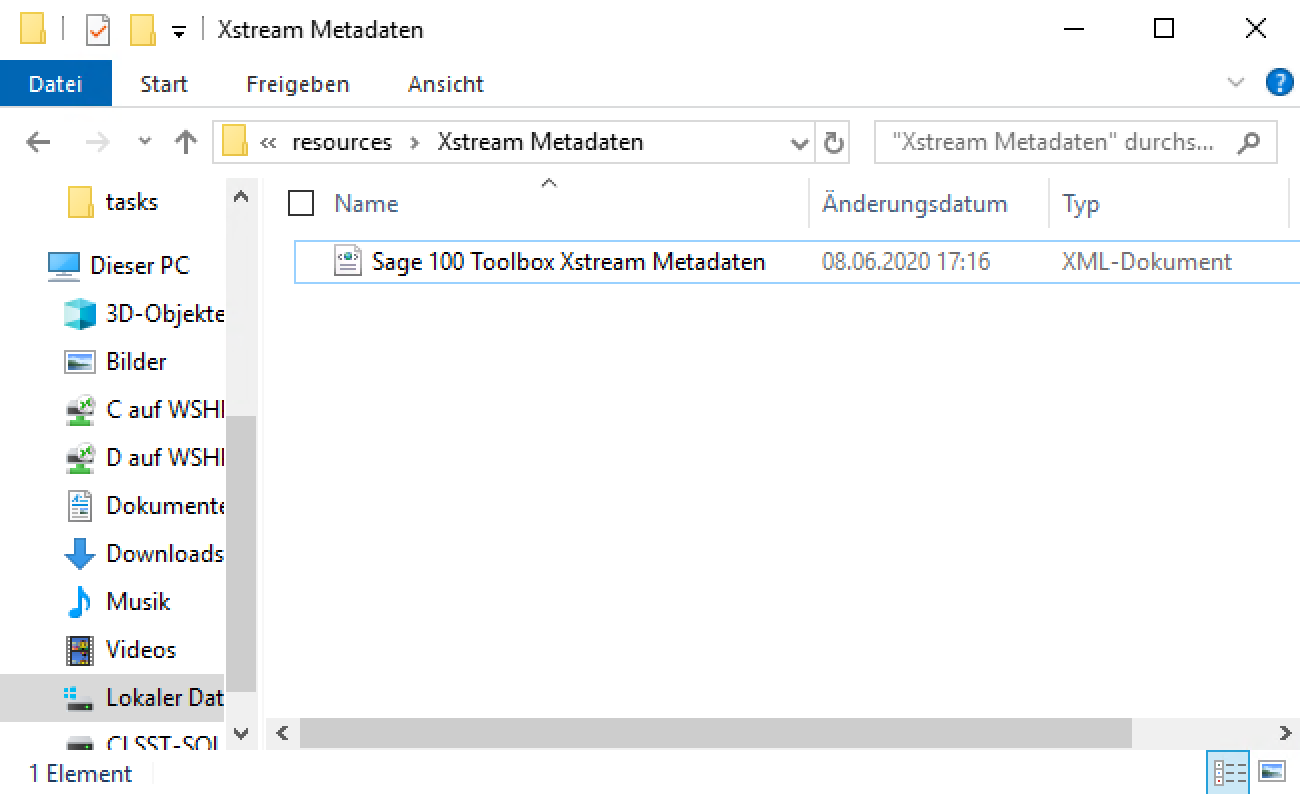Toggle the select all checkbox in header
Image resolution: width=1300 pixels, height=794 pixels.
click(301, 204)
